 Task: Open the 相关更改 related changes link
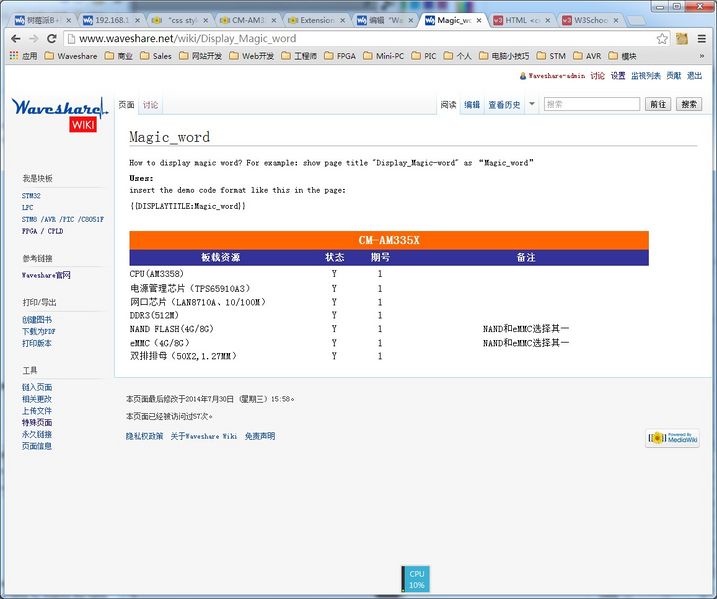[37, 399]
